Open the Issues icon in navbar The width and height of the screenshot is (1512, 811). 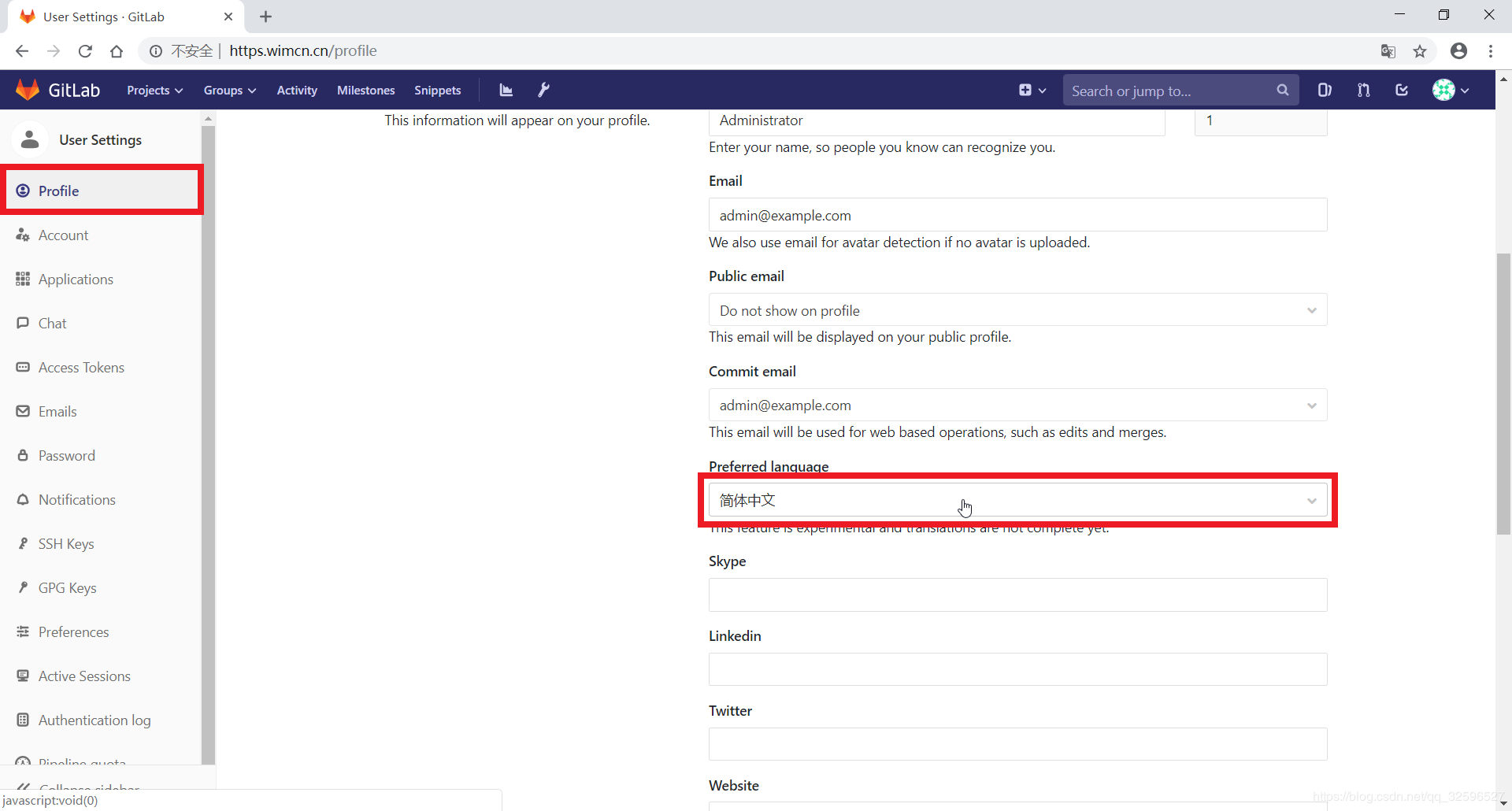[x=1325, y=91]
